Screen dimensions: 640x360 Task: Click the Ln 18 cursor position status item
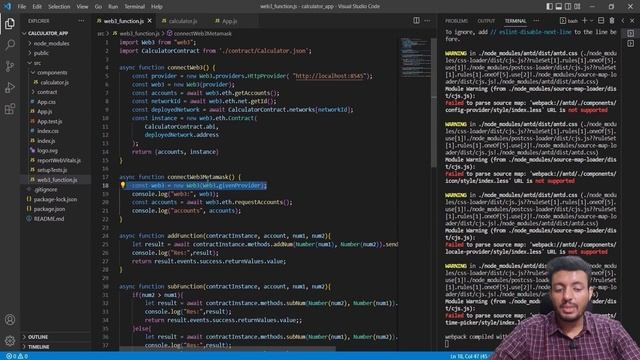470,356
